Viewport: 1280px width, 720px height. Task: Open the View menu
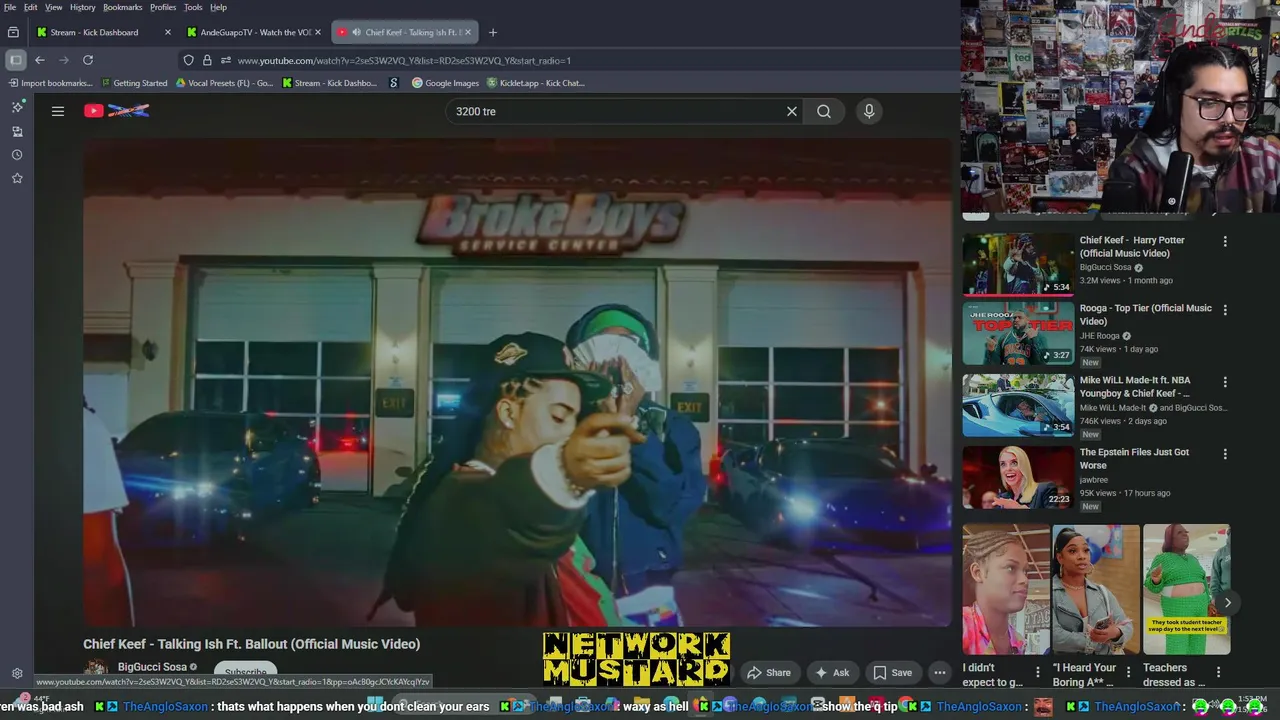tap(54, 7)
